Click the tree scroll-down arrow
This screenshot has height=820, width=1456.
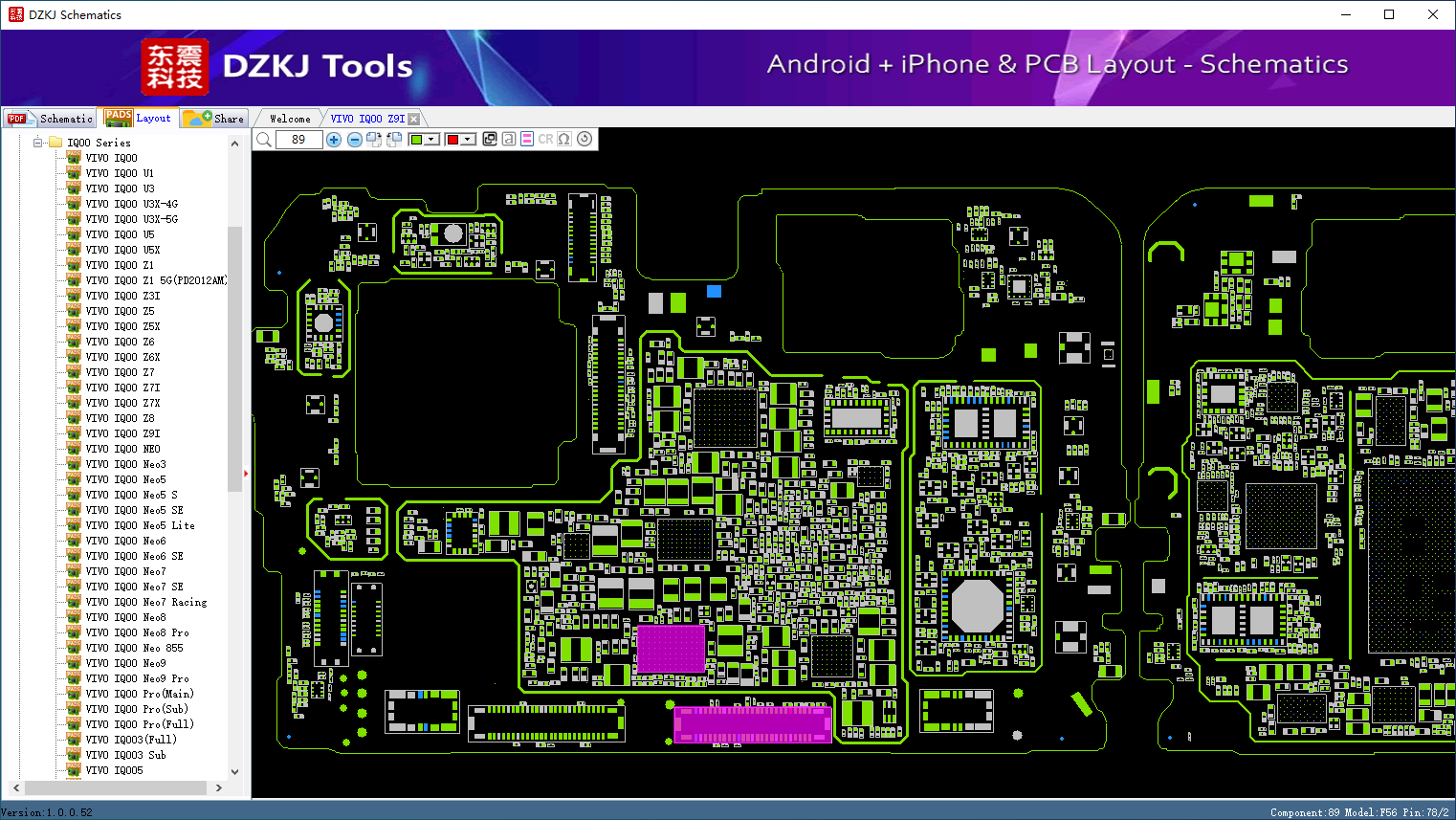pos(234,771)
